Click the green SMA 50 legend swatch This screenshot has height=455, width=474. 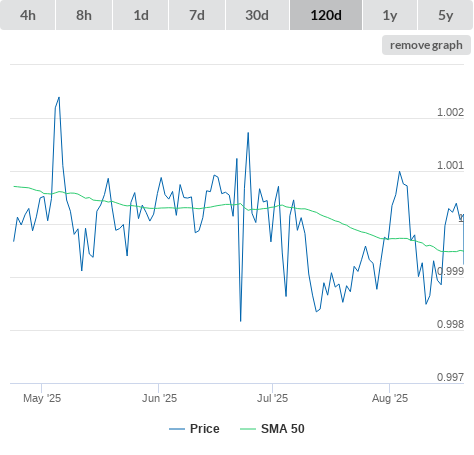[x=248, y=429]
